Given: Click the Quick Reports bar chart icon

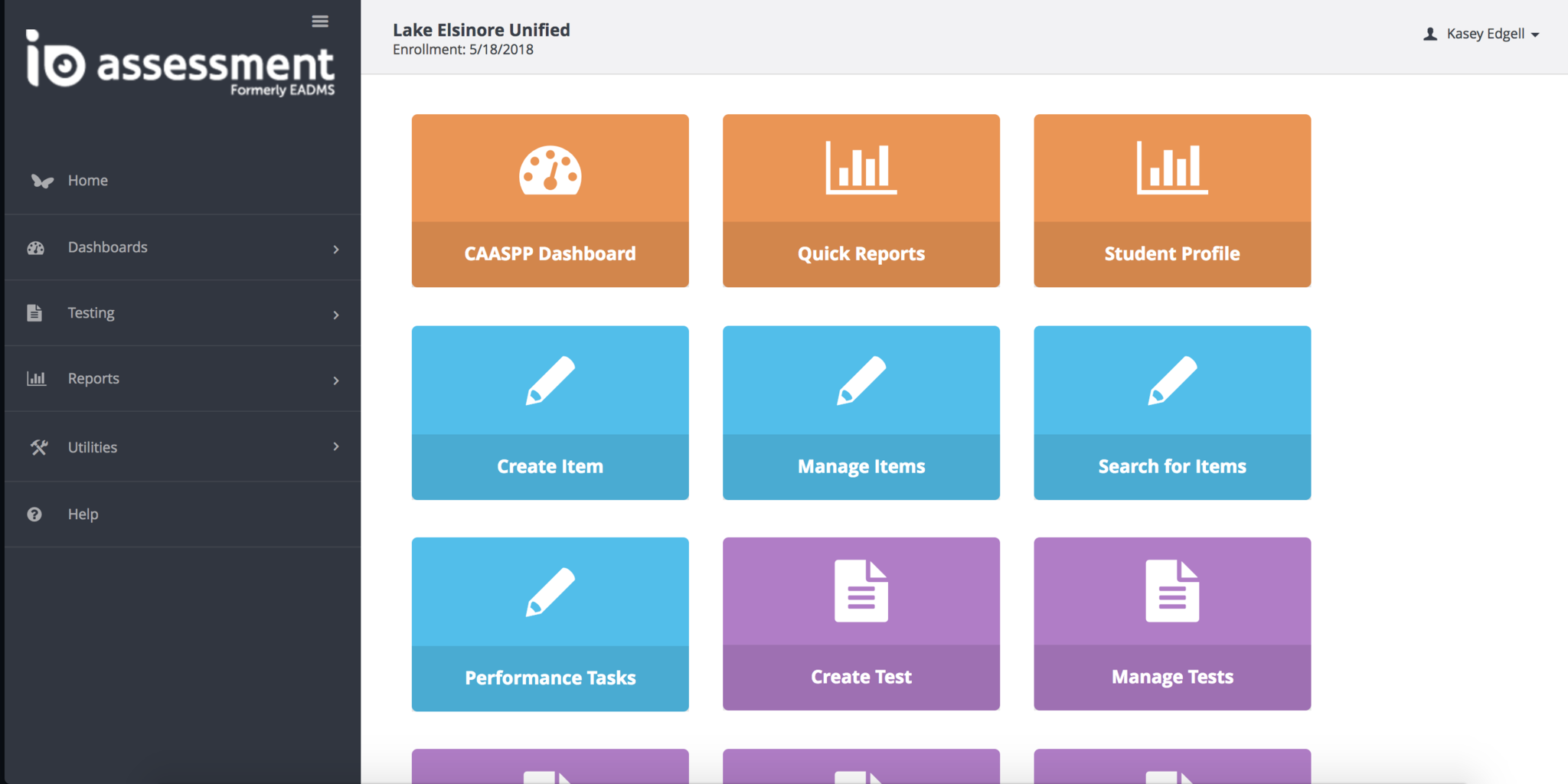Looking at the screenshot, I should (x=861, y=168).
